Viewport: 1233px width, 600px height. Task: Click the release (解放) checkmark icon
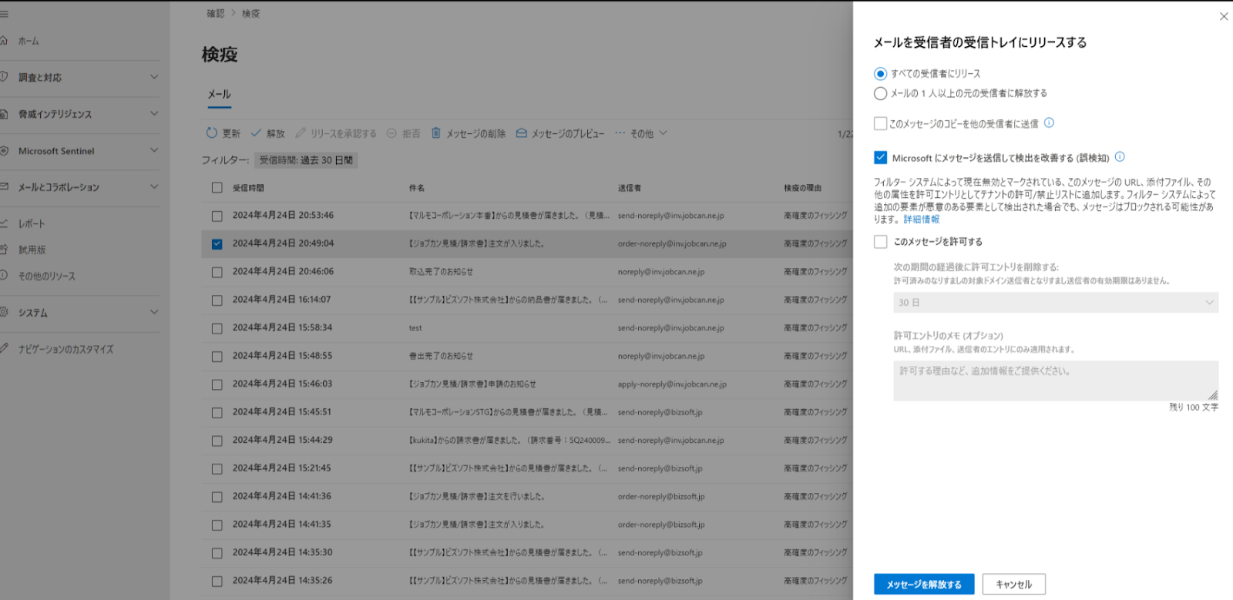tap(256, 133)
